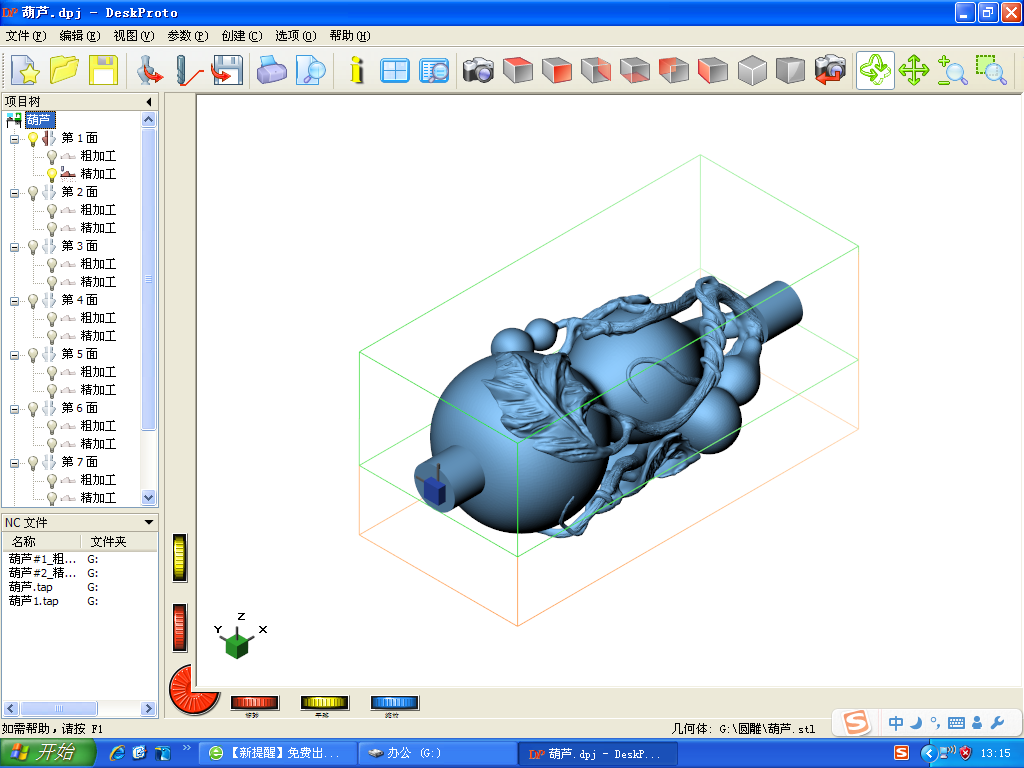Screen dimensions: 1024x768
Task: Click the XYZ green orientation cube
Action: tap(236, 645)
